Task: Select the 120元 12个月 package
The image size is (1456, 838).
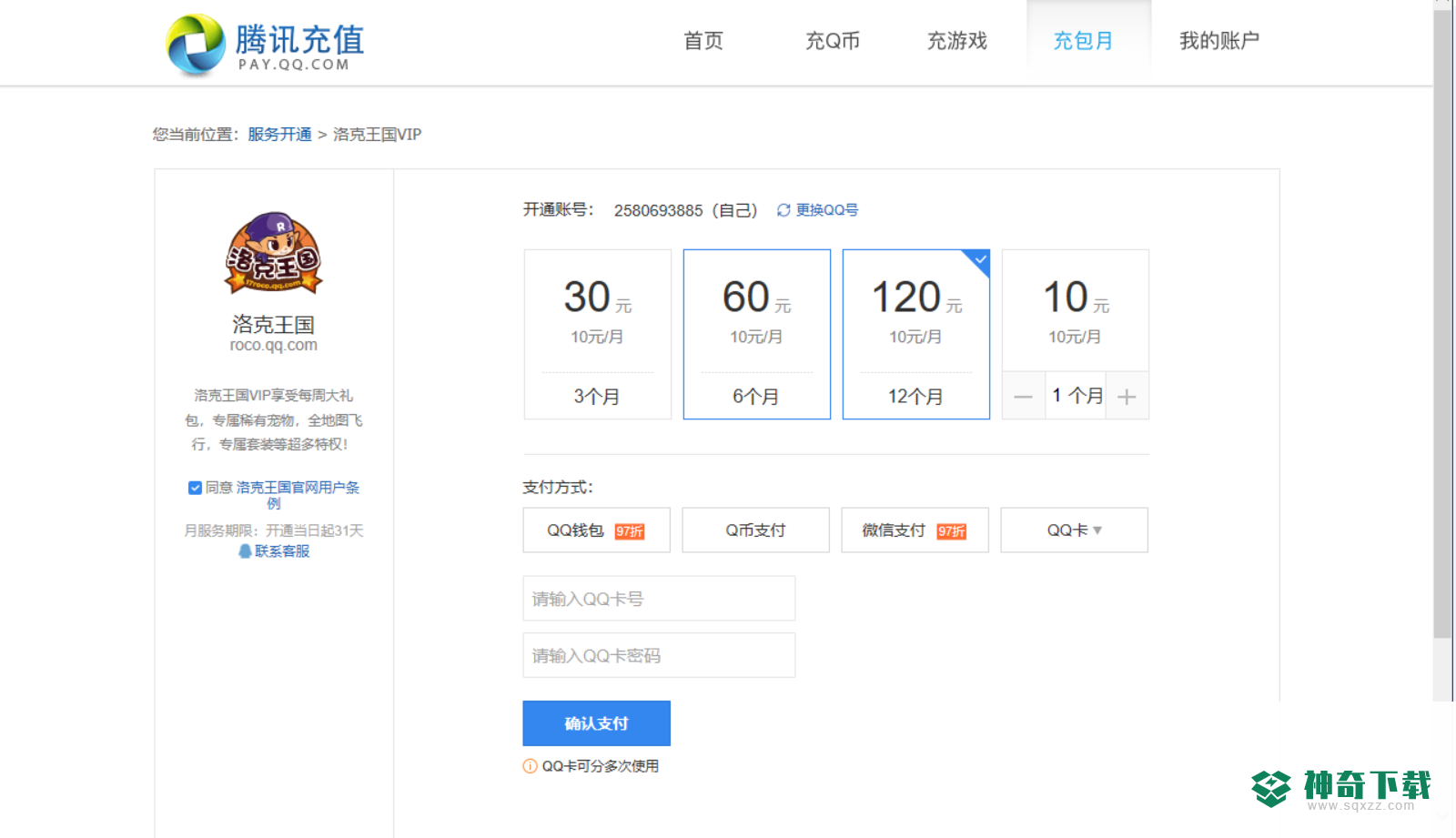Action: coord(916,334)
